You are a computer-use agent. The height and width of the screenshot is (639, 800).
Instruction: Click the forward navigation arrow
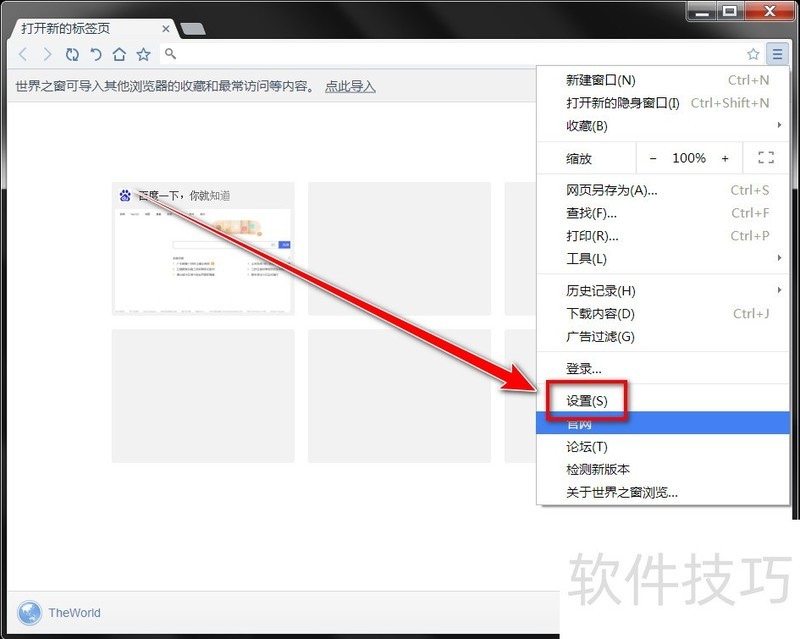coord(47,54)
